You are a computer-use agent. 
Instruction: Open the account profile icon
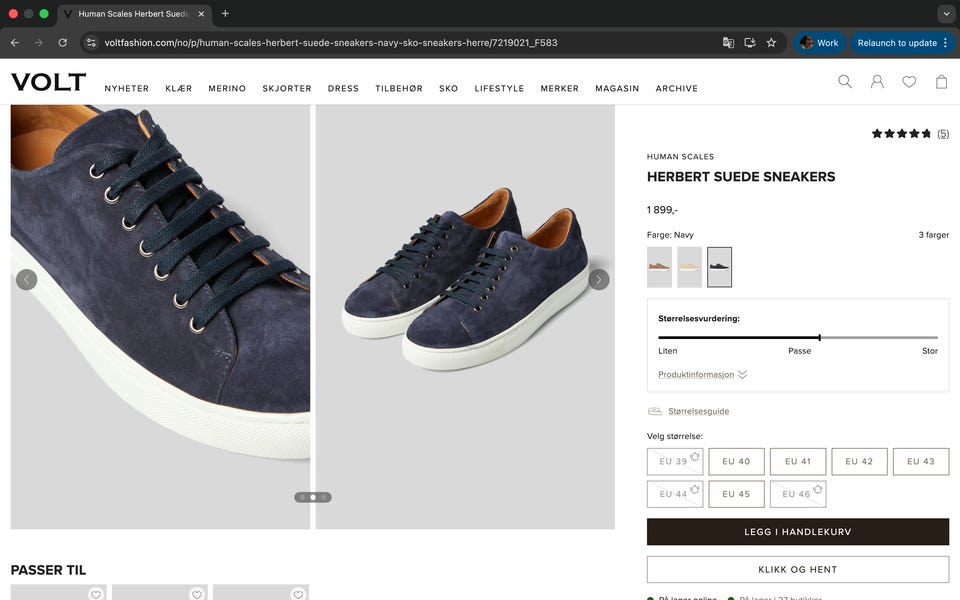pyautogui.click(x=877, y=81)
